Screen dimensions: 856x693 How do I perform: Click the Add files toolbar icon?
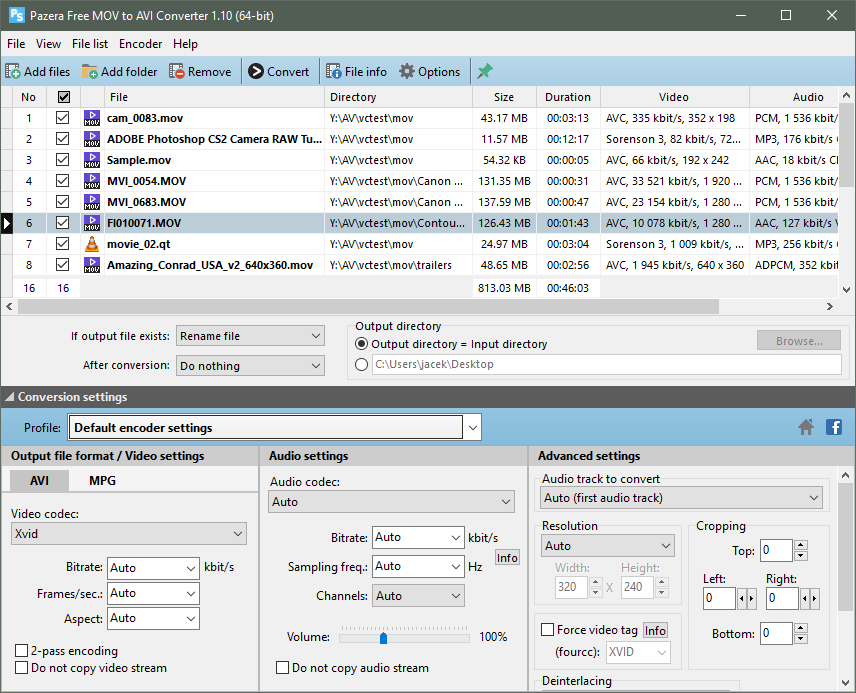click(13, 72)
